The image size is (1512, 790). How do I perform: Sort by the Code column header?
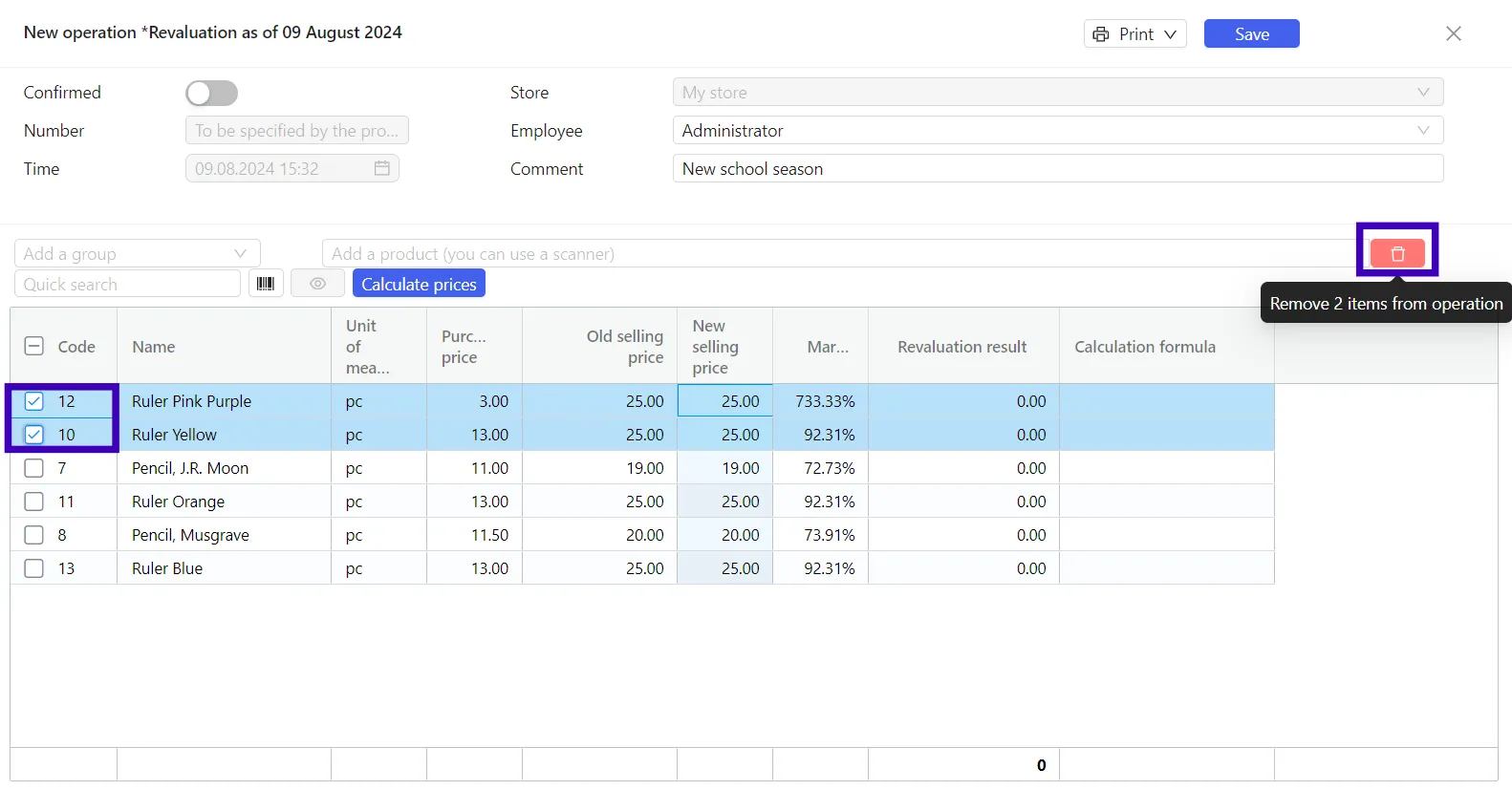click(x=76, y=347)
